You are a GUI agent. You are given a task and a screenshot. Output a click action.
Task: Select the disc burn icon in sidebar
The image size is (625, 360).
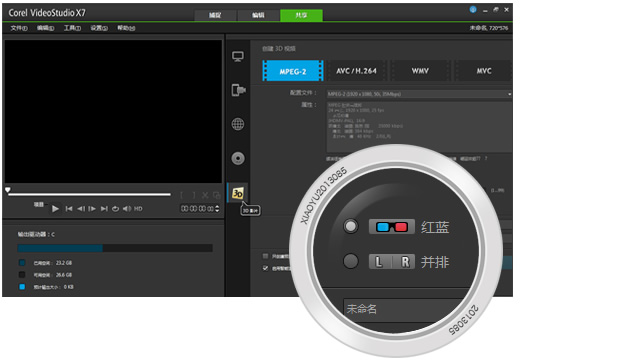[x=238, y=158]
